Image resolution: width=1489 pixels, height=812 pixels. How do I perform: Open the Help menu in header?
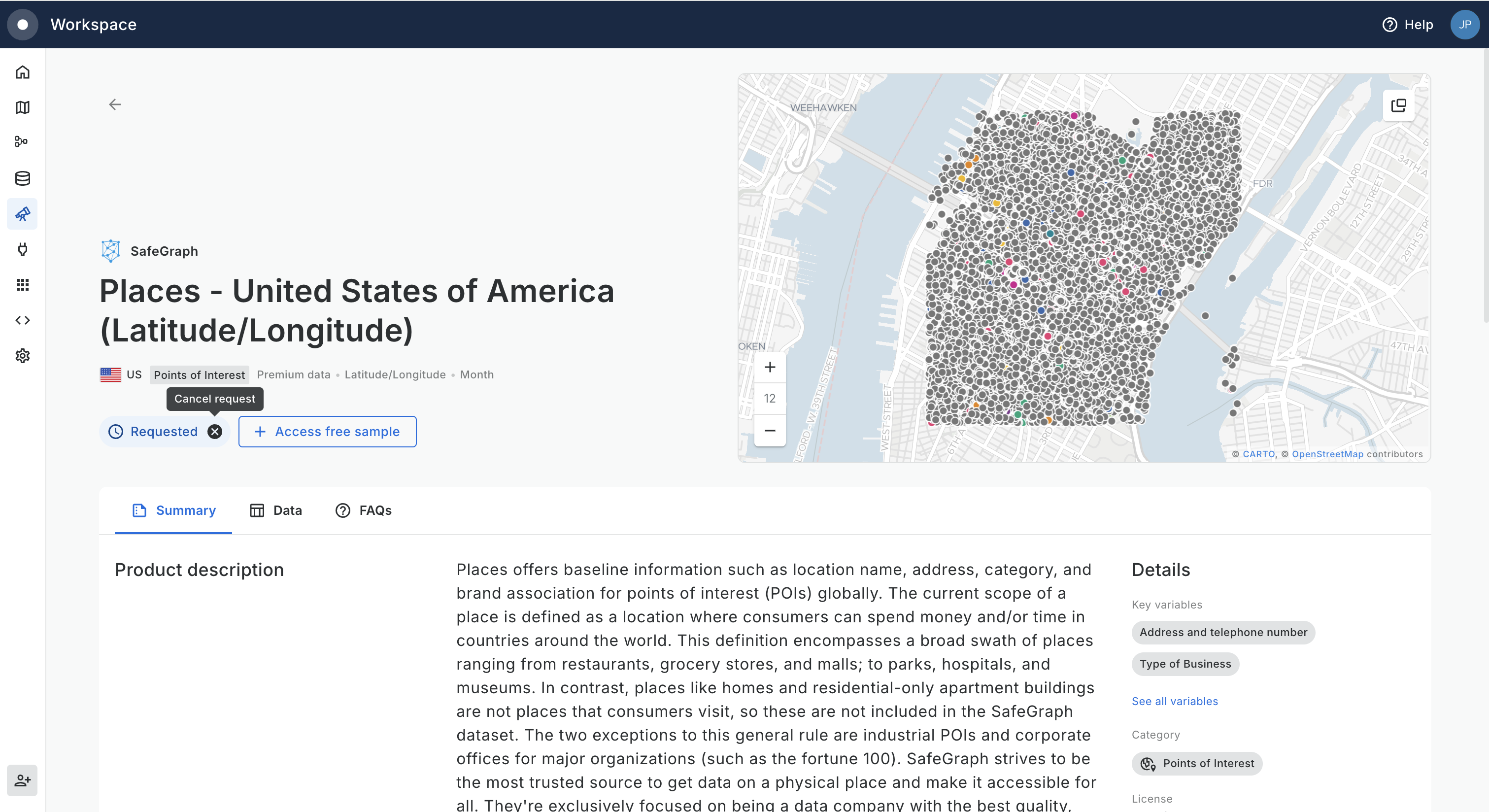(1408, 24)
